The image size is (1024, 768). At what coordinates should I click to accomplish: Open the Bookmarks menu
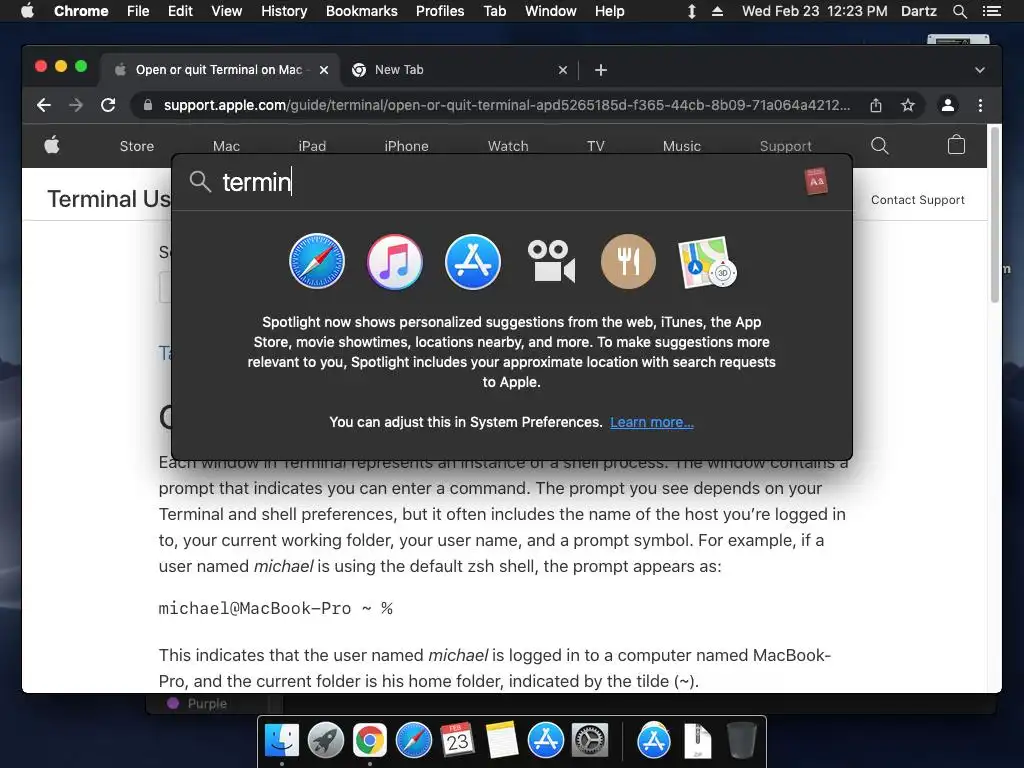pyautogui.click(x=362, y=11)
